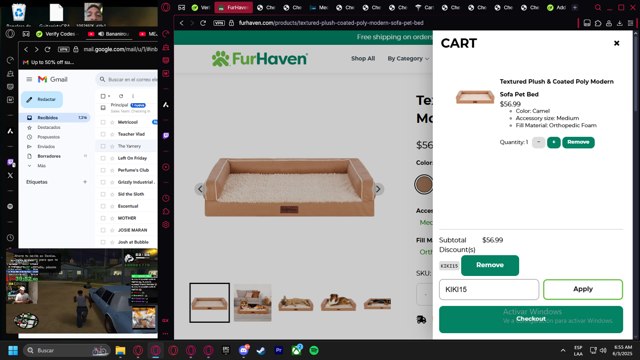
Task: Open the cart item's product thumbnail
Action: [x=475, y=97]
